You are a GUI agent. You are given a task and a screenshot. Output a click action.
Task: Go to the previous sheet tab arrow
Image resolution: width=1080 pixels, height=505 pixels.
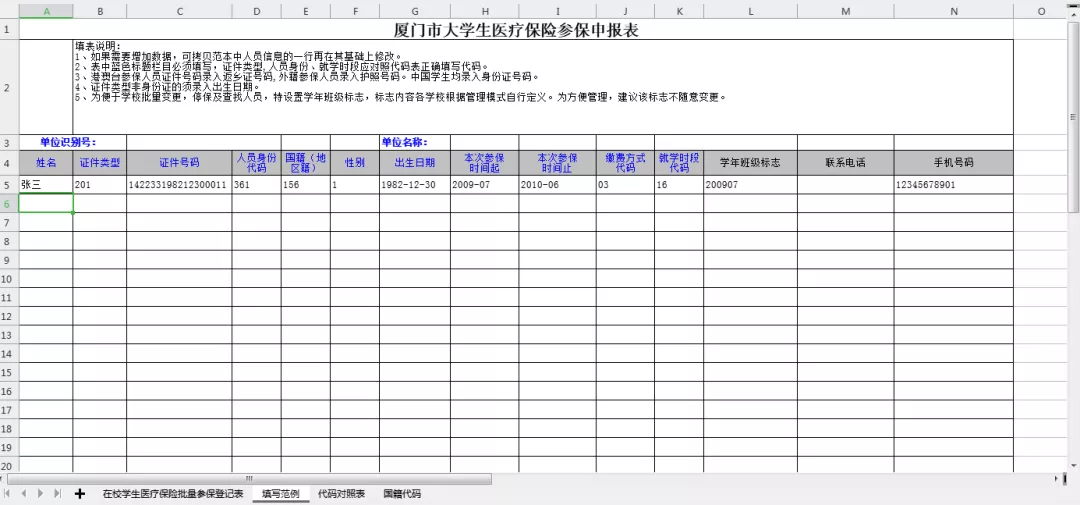(x=24, y=494)
